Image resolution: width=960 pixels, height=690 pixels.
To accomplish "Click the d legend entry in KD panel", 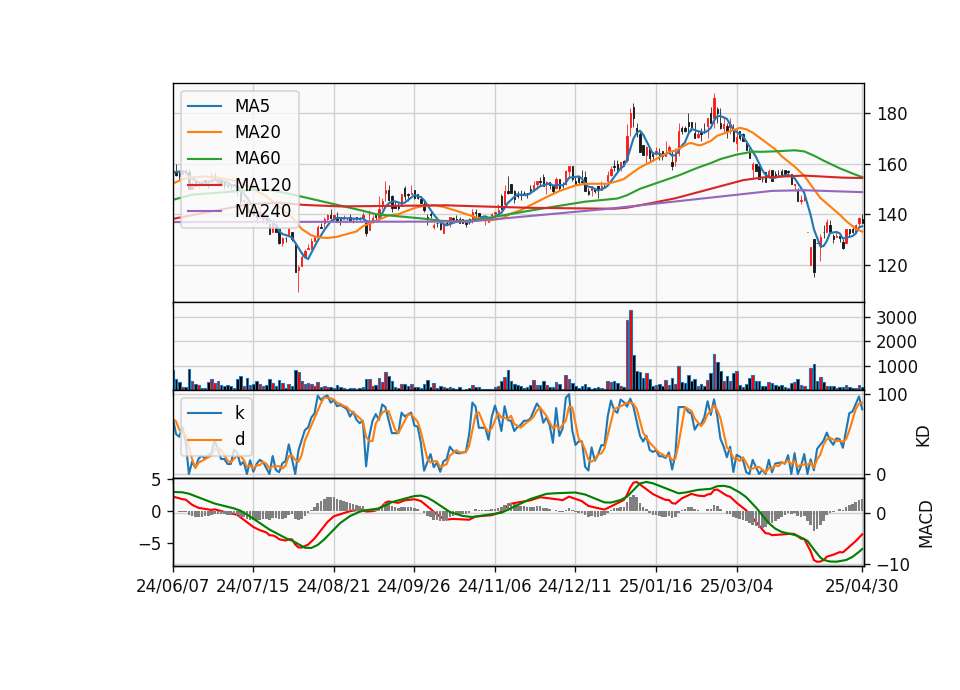I will point(239,439).
